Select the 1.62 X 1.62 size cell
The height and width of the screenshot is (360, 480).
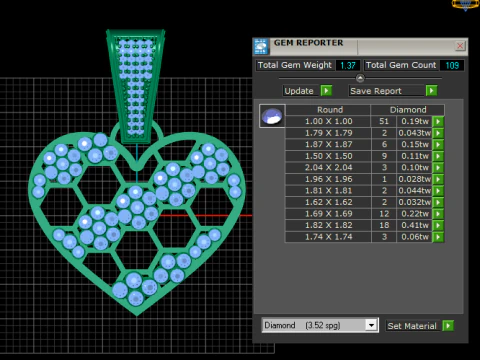328,202
